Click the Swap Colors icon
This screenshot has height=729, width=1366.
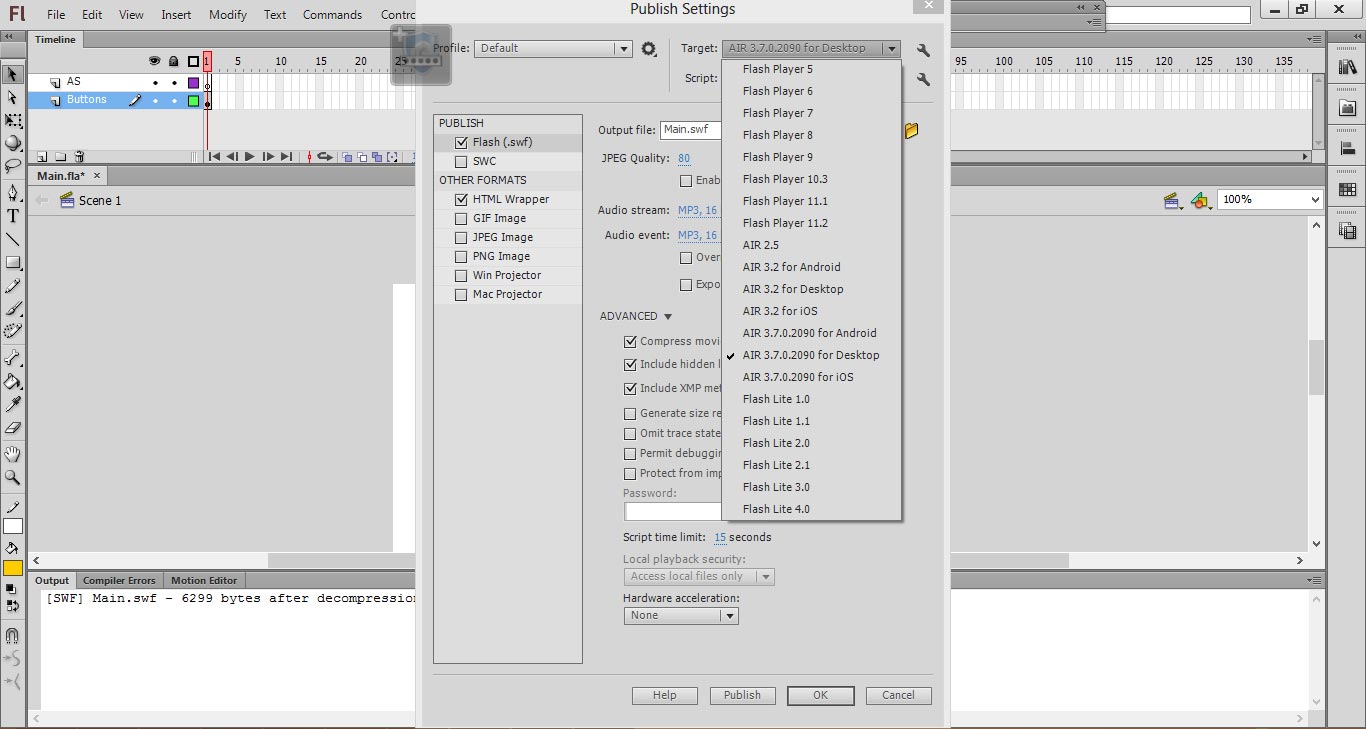point(13,606)
